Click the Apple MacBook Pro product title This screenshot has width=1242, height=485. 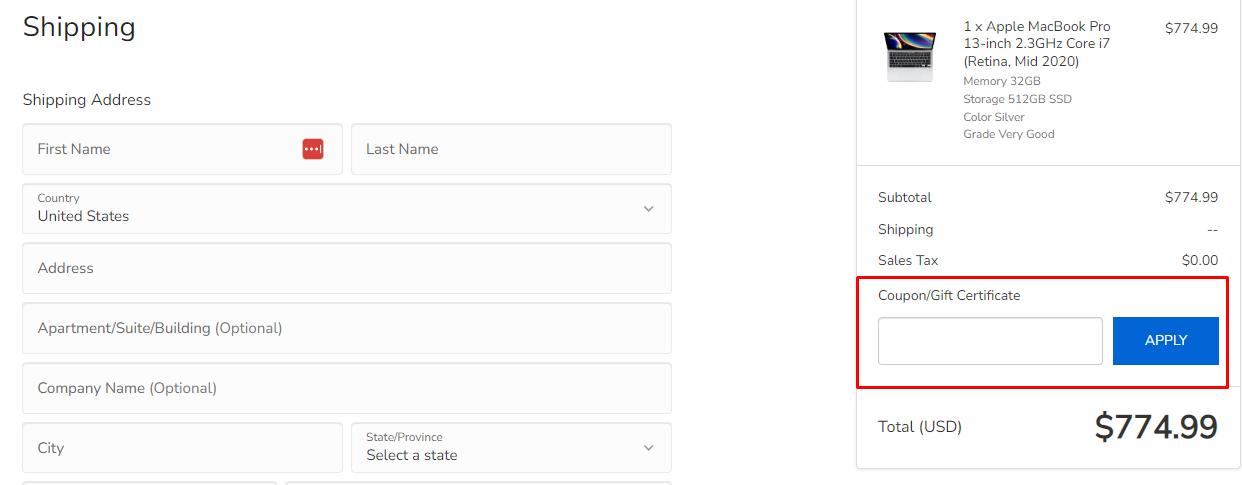coord(1037,44)
